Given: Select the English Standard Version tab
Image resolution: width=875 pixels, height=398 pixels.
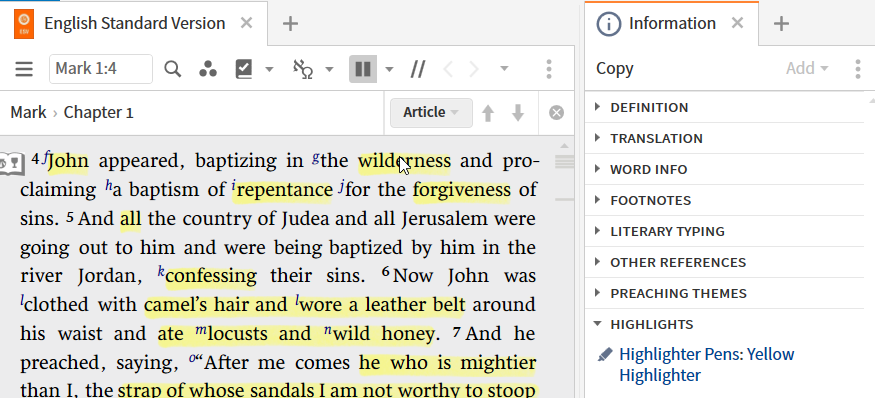Looking at the screenshot, I should click(134, 23).
